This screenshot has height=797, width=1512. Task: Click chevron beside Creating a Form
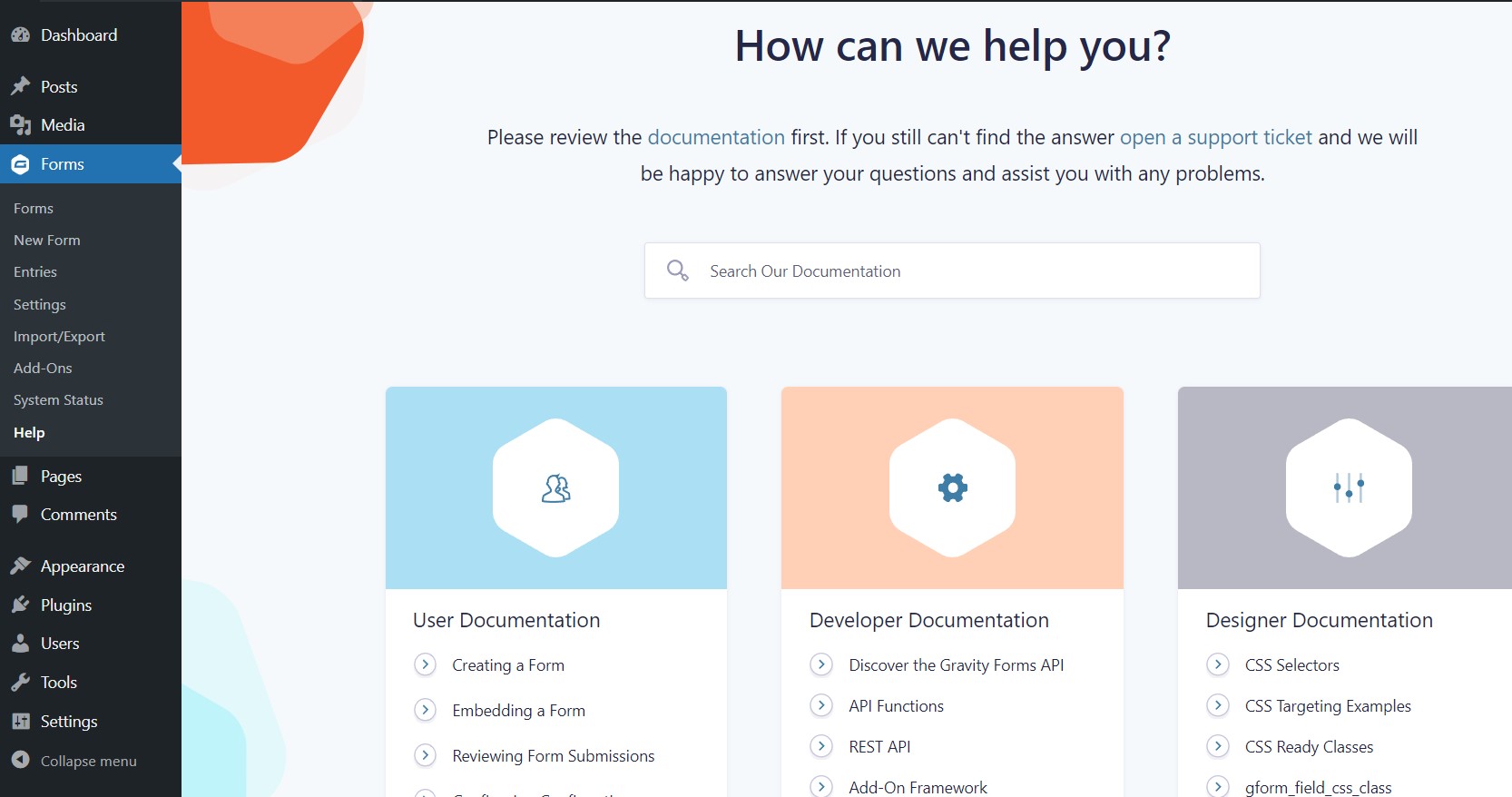[x=425, y=664]
